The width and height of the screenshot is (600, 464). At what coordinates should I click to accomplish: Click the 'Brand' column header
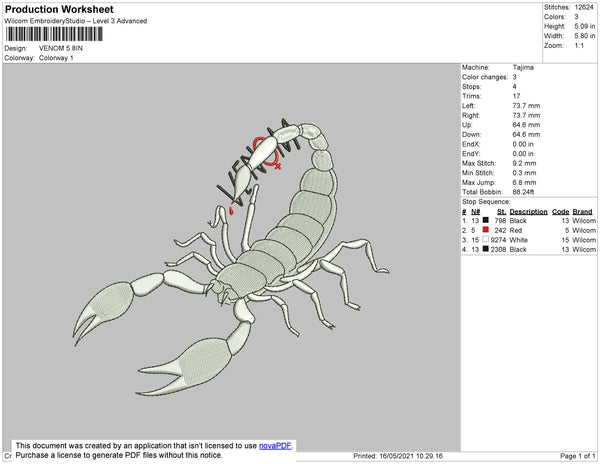click(582, 212)
